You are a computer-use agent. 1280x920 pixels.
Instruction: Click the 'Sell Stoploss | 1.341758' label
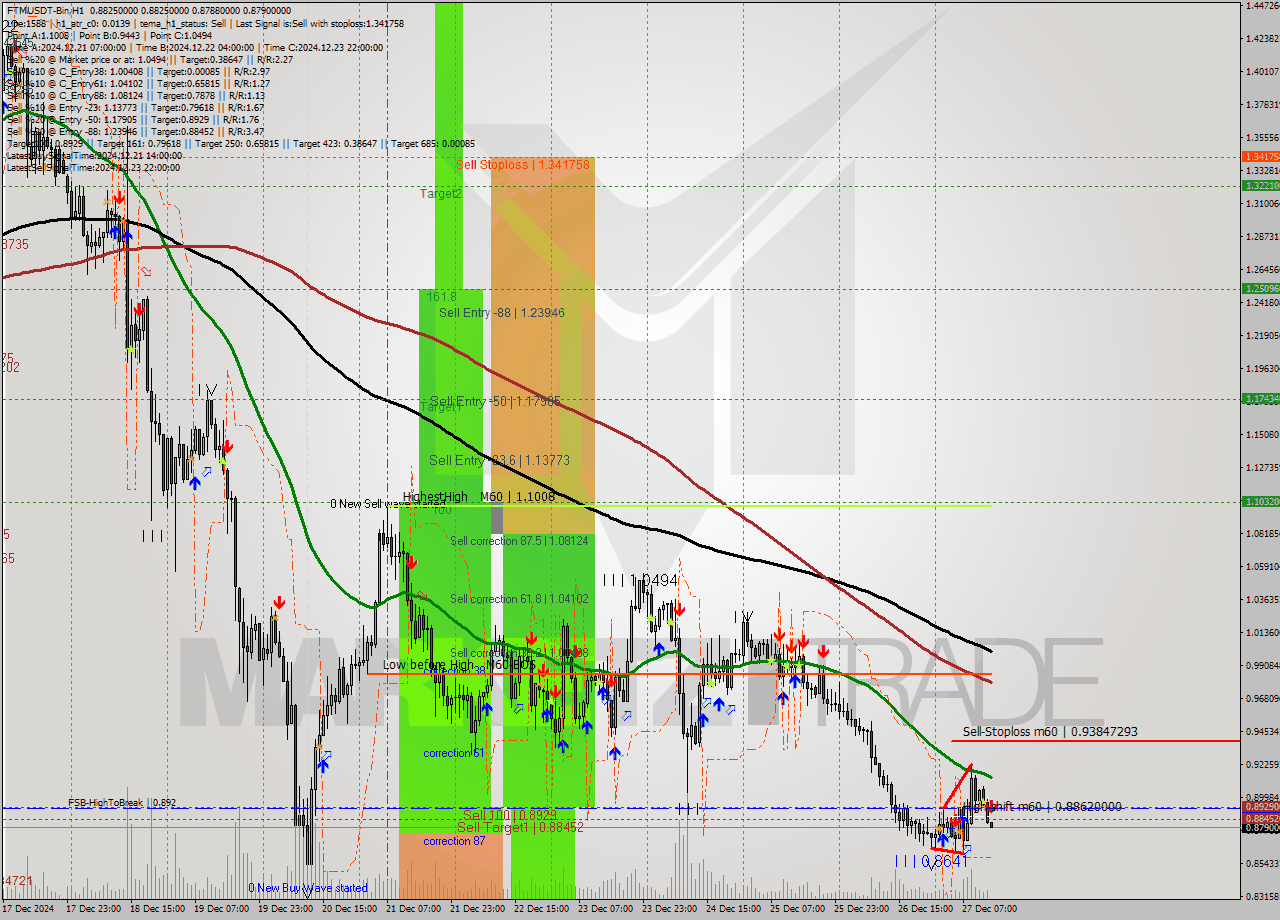coord(523,164)
